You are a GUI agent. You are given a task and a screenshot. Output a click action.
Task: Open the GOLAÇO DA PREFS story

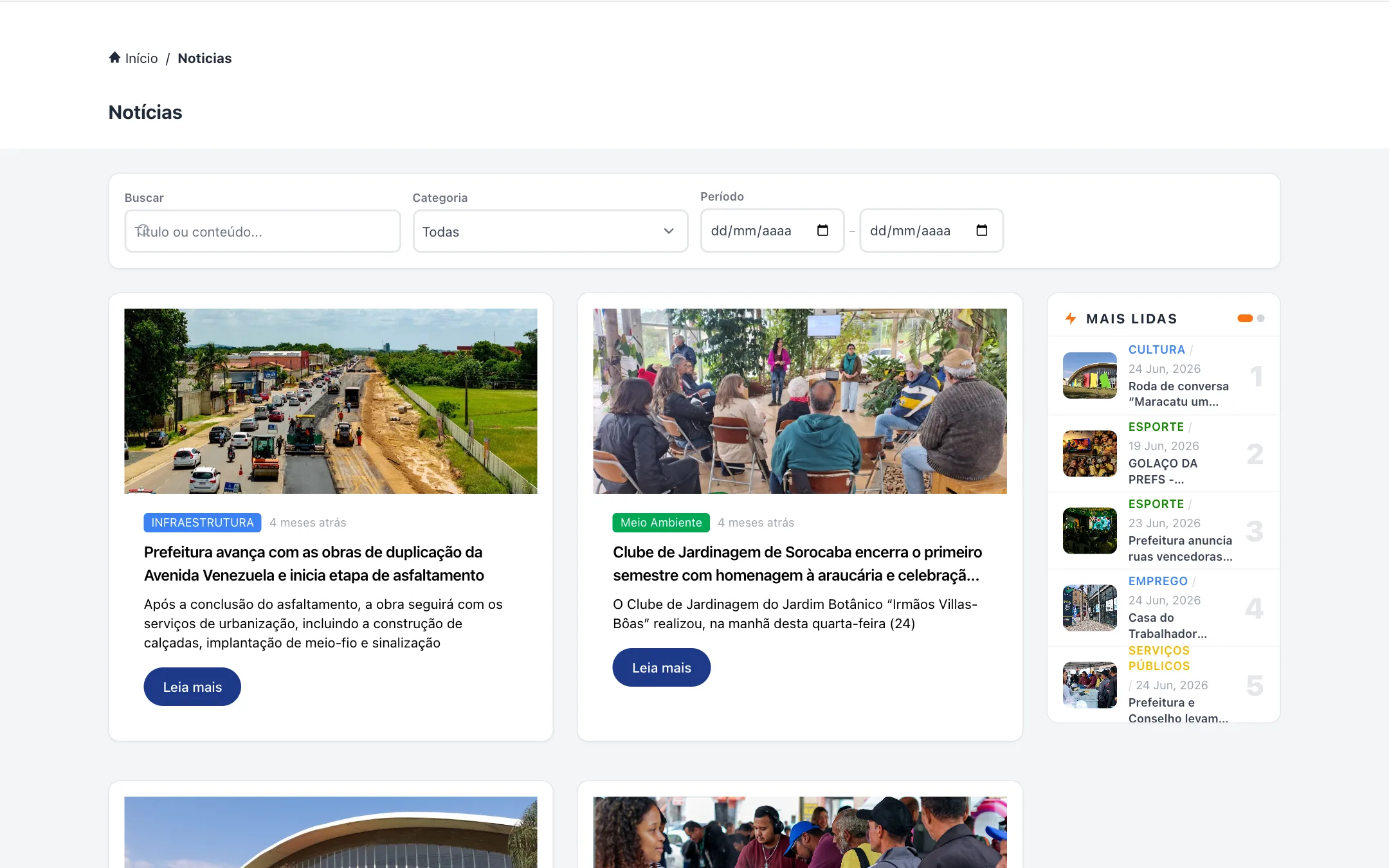(1163, 471)
